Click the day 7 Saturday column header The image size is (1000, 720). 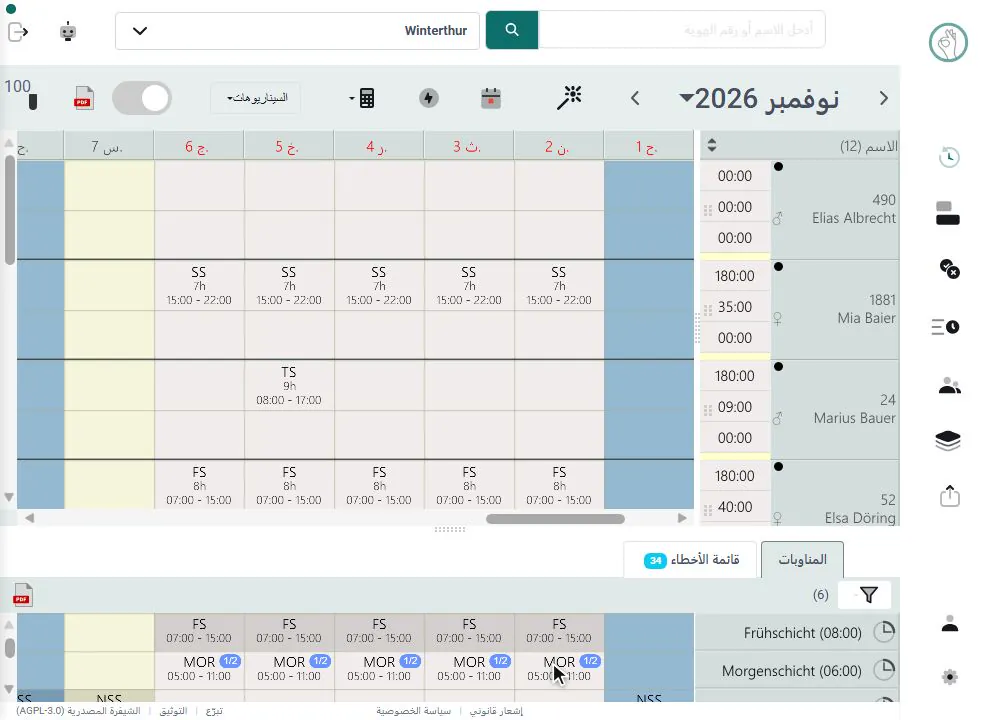[x=108, y=146]
